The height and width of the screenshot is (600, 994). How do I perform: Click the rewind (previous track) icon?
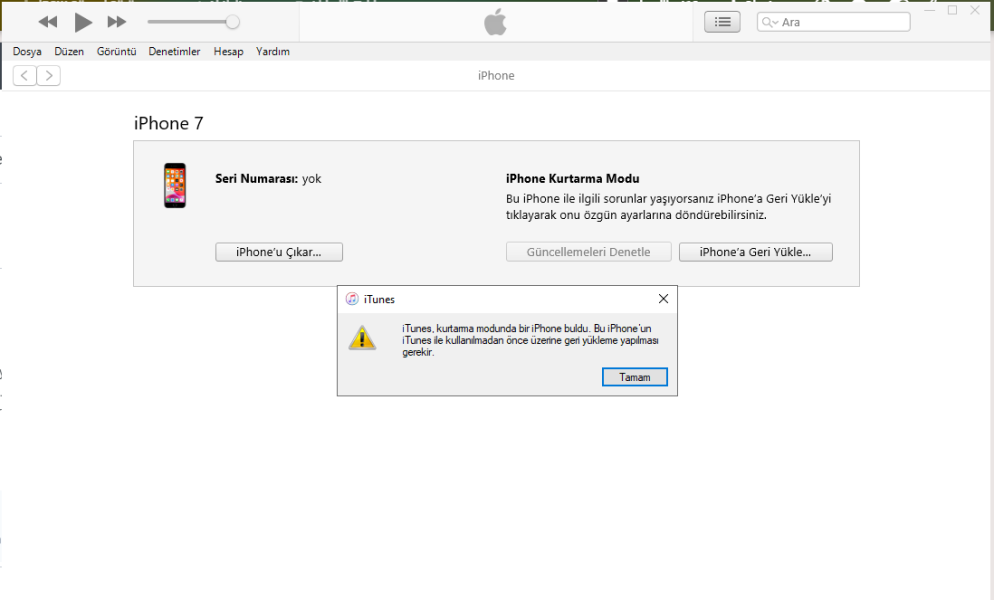[48, 22]
